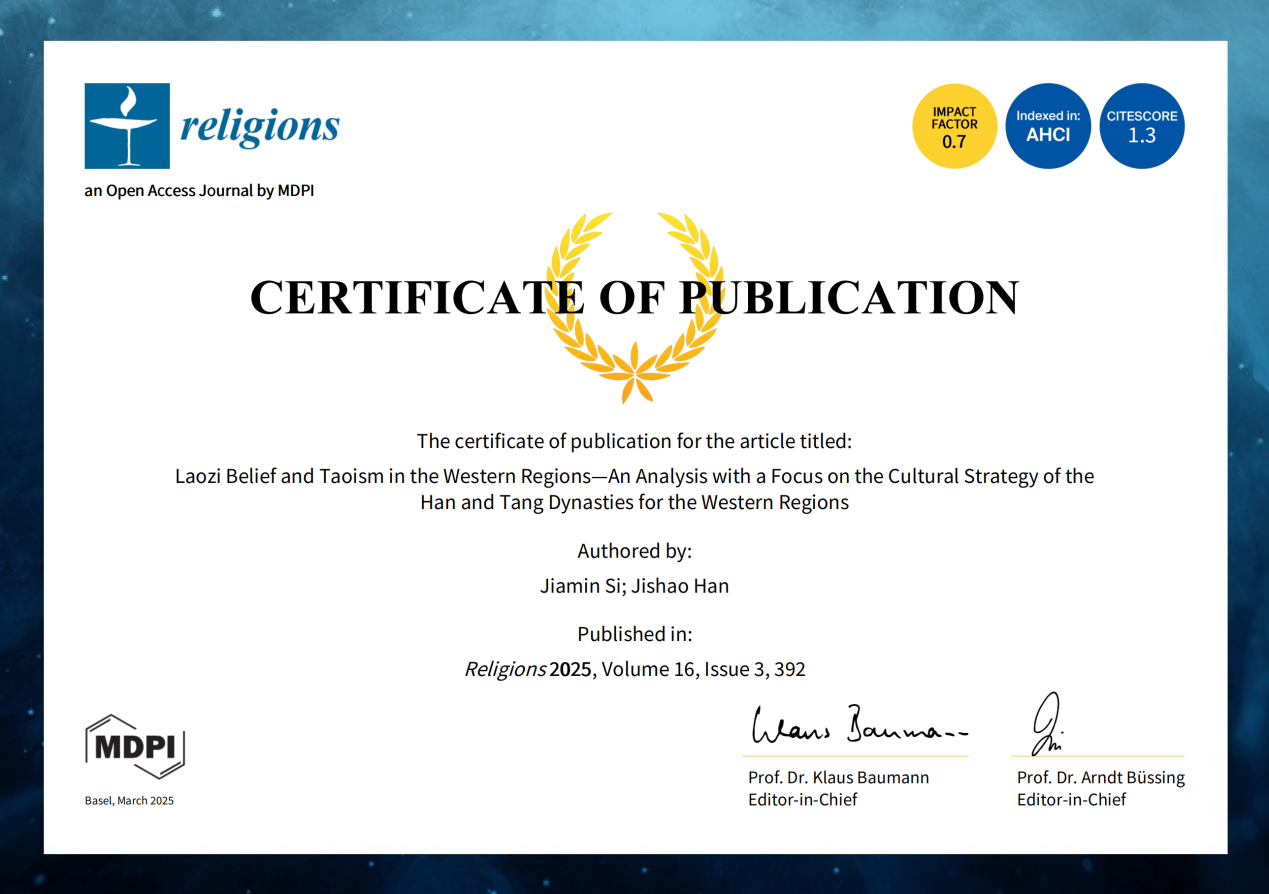The width and height of the screenshot is (1269, 894).
Task: Click the author names 'Jiamin Si; Jishao Han'
Action: (x=634, y=586)
